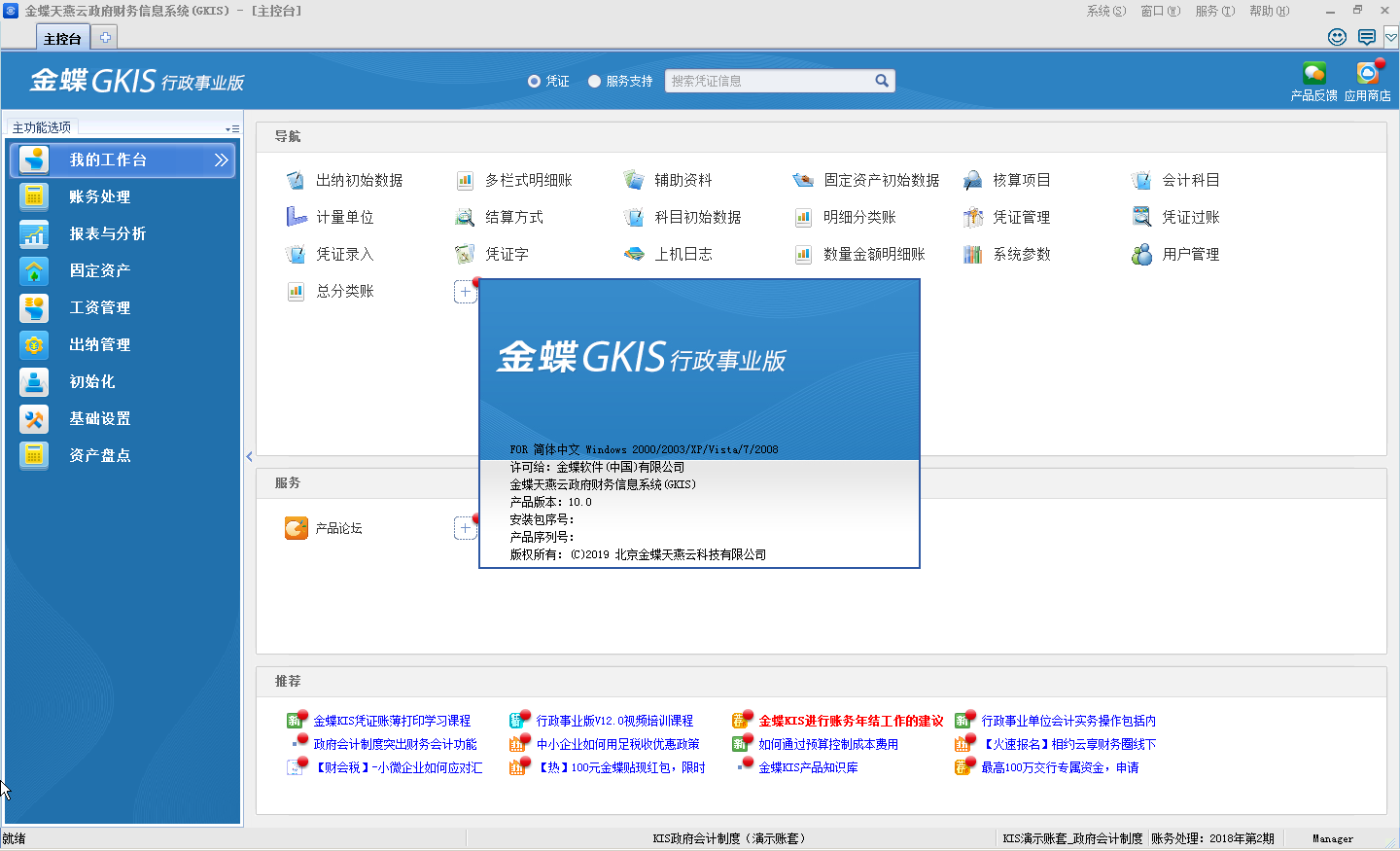Viewport: 1400px width, 851px height.
Task: Click status bar text 账务处理：2018年第2期
Action: coord(1212,838)
